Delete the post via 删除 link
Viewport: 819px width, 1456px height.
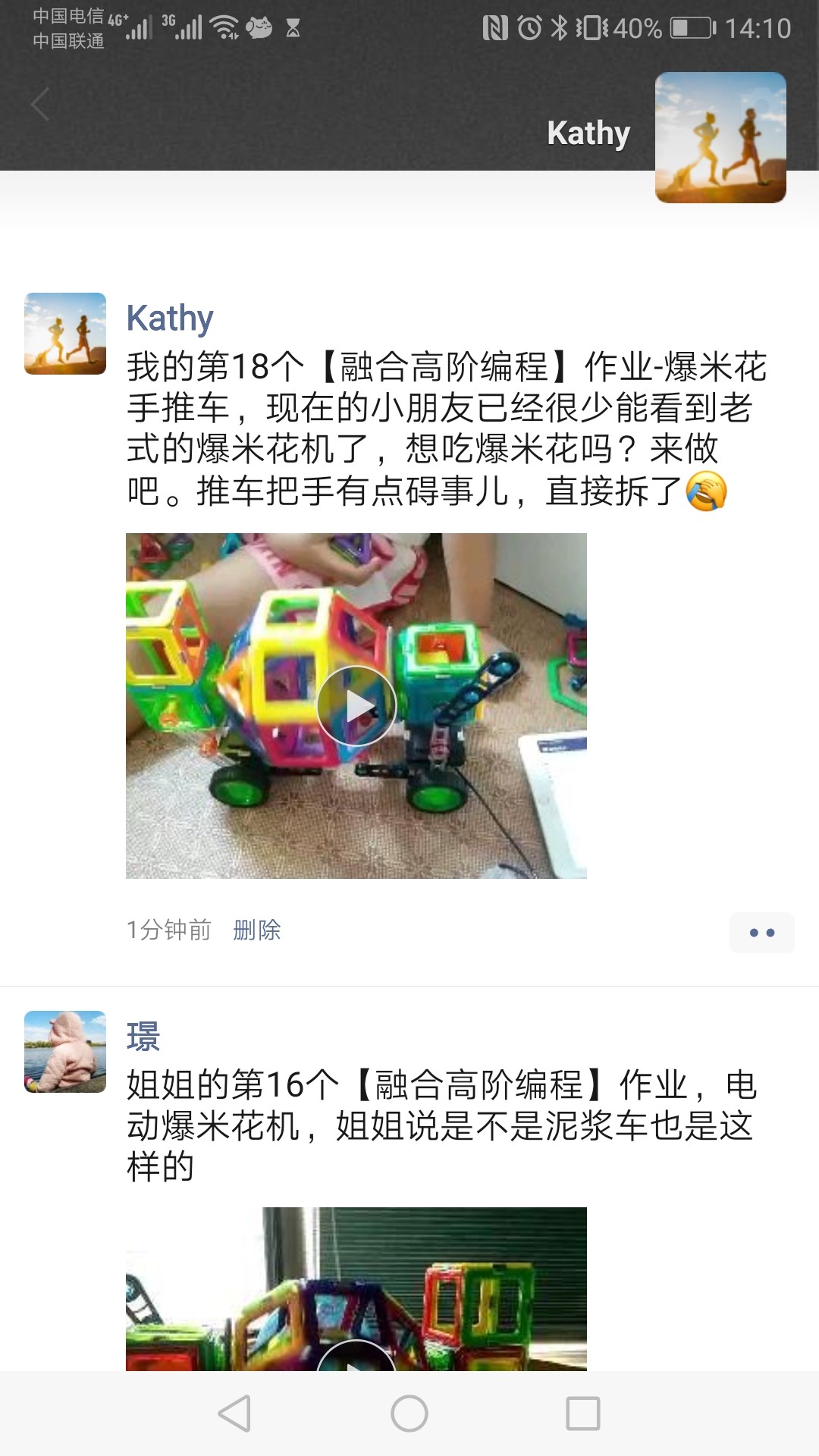tap(257, 930)
